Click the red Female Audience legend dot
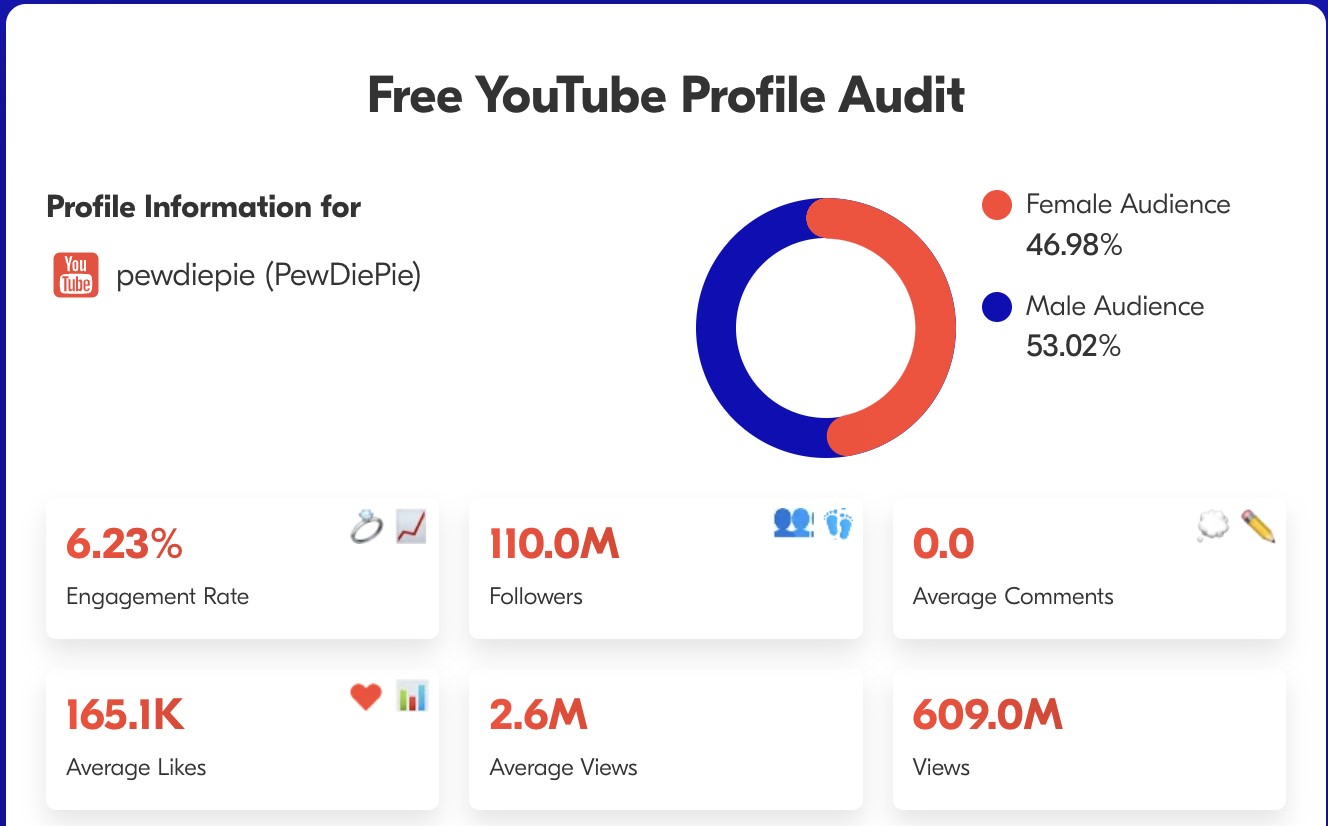 [997, 205]
